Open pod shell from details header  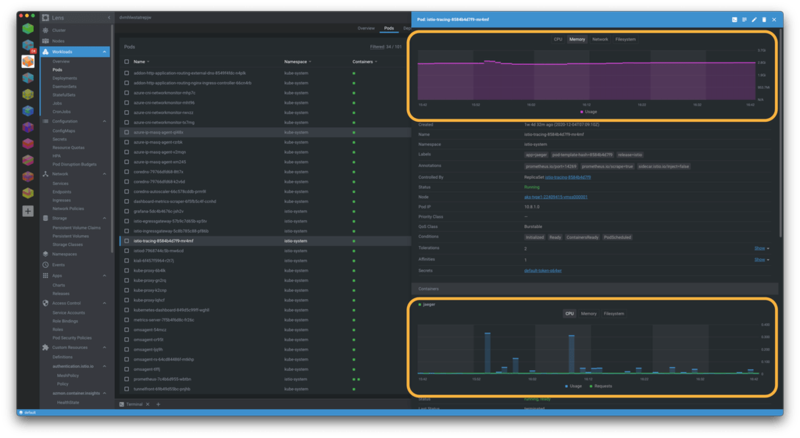pos(734,19)
